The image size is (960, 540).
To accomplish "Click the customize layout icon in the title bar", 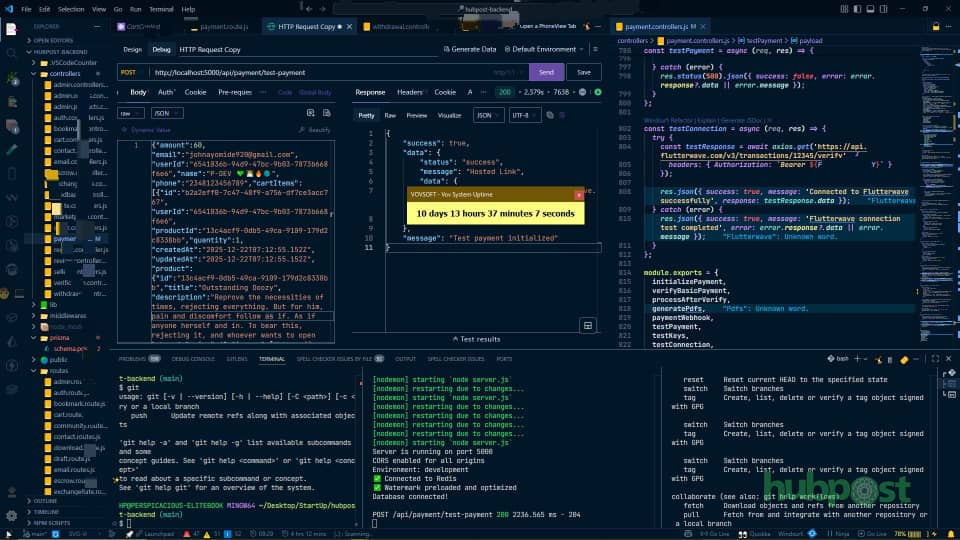I will tap(844, 9).
